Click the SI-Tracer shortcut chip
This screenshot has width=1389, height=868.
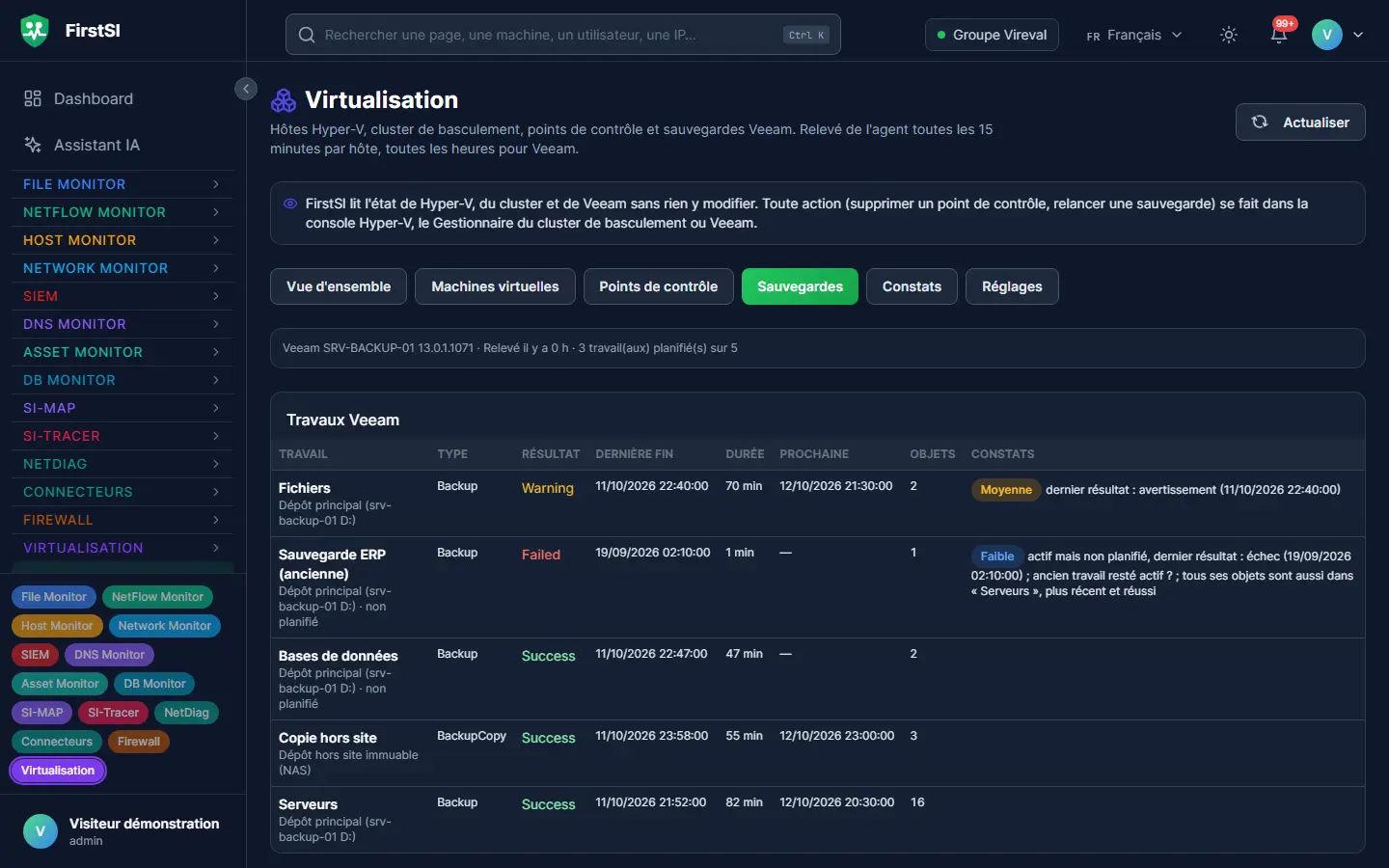(x=114, y=713)
